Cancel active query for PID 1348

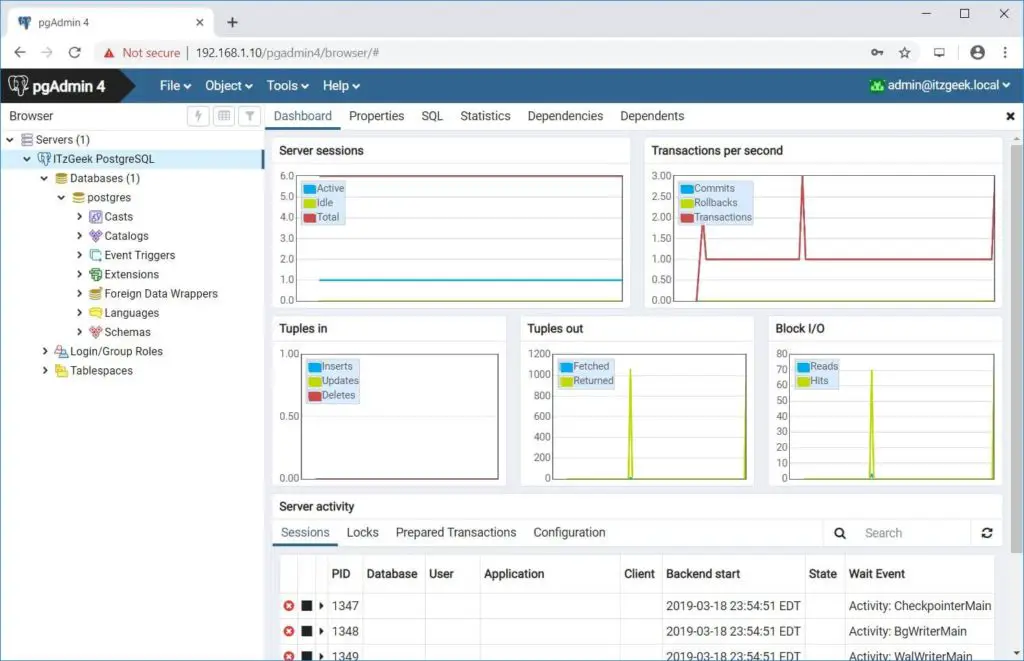306,631
